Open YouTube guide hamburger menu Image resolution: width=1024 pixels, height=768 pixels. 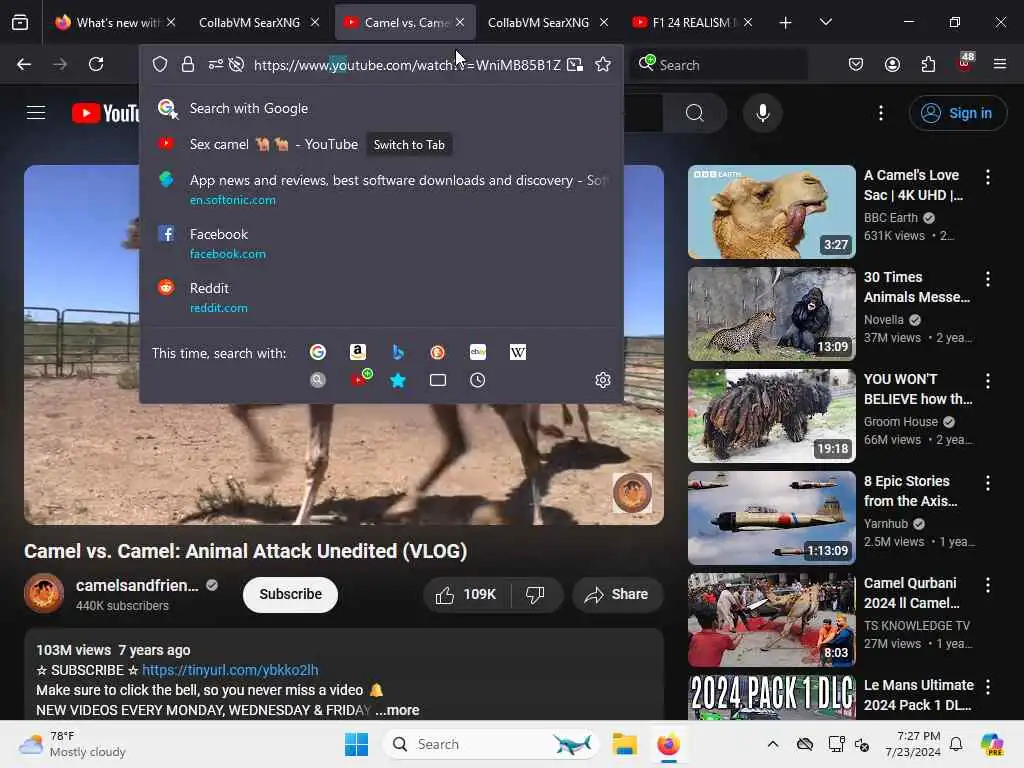36,113
